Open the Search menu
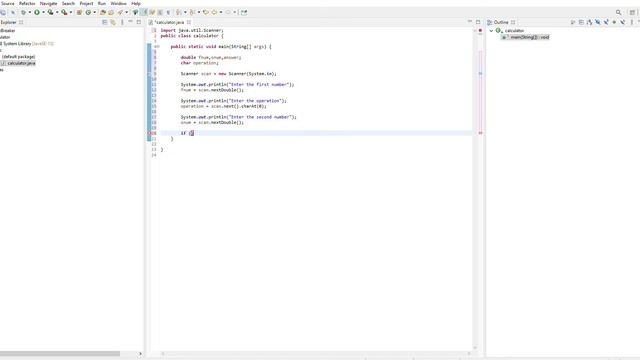This screenshot has width=640, height=360. pos(68,3)
